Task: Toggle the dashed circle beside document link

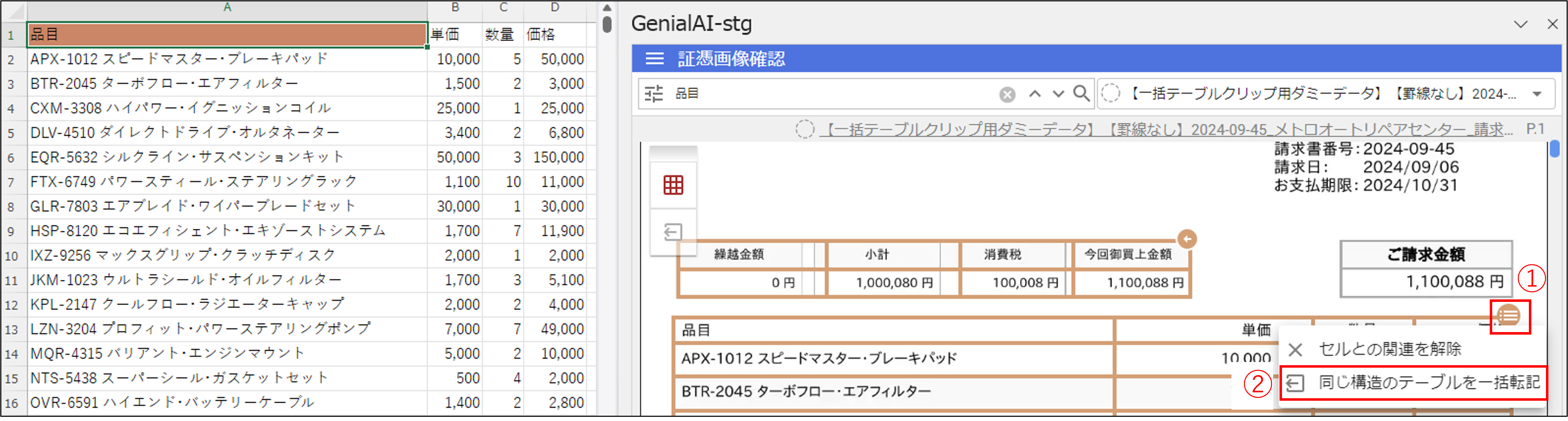Action: click(805, 129)
